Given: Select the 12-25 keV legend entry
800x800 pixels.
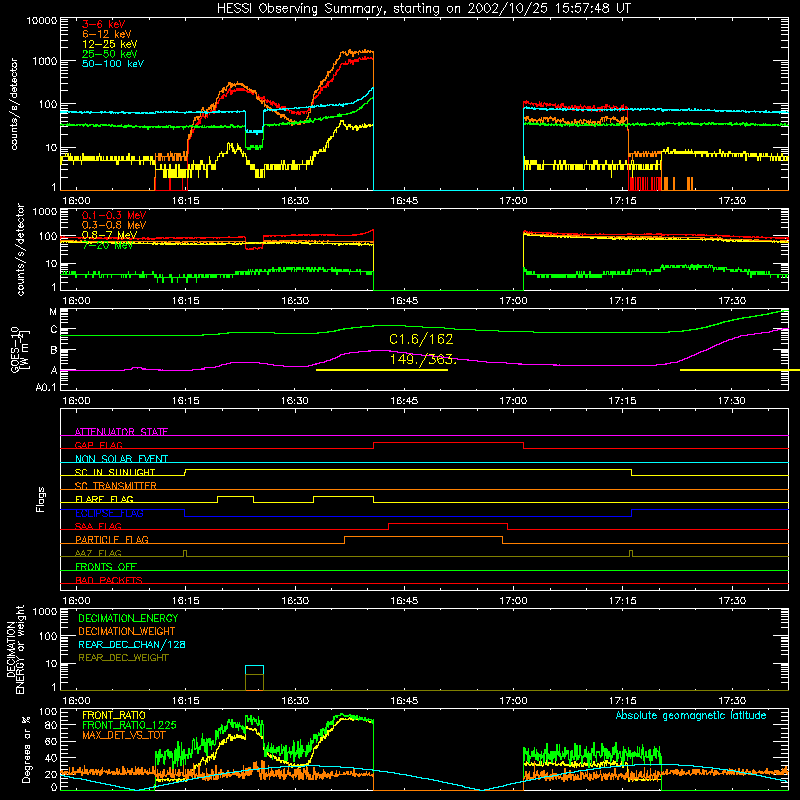Looking at the screenshot, I should point(109,44).
